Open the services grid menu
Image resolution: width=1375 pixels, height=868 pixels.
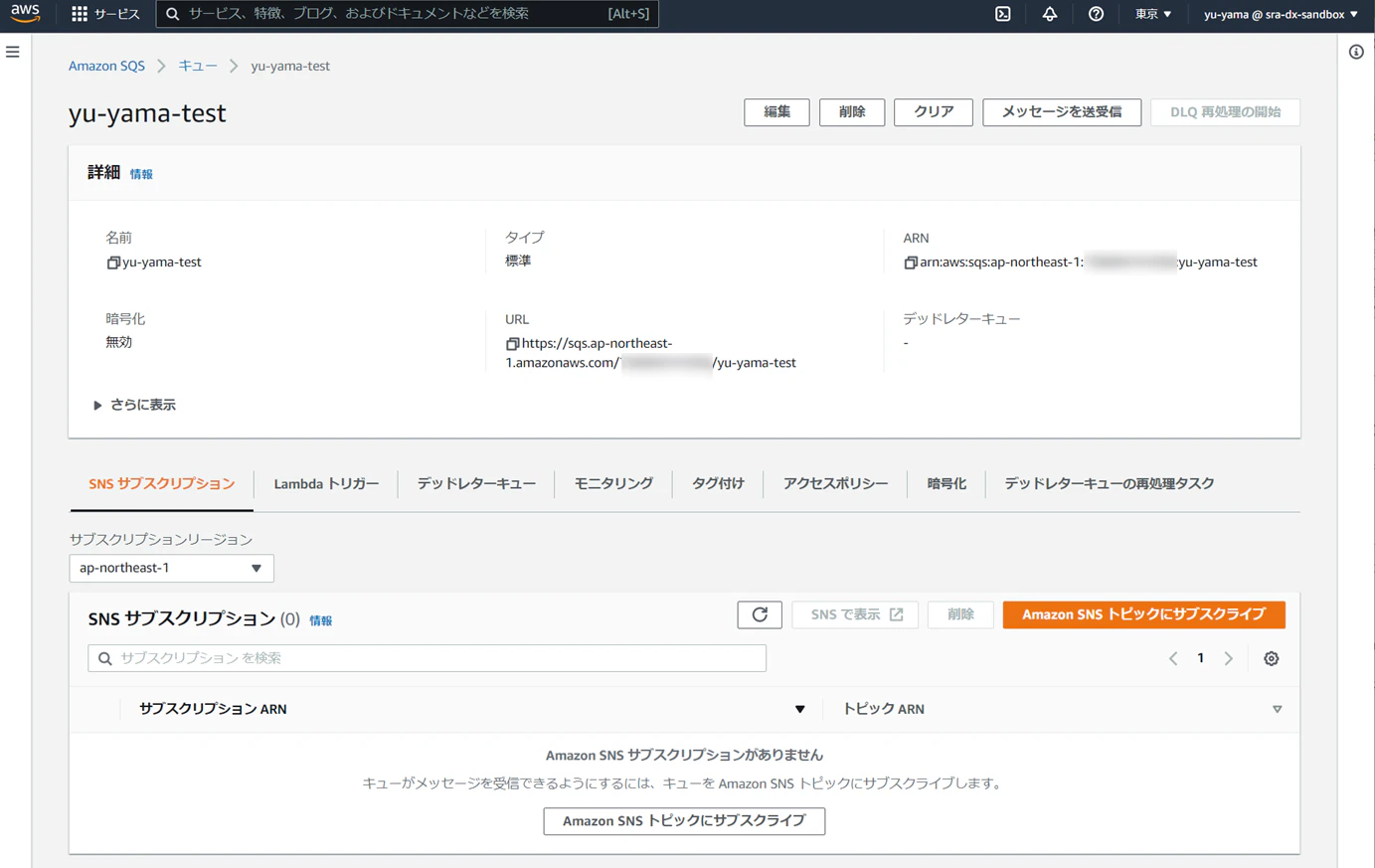click(x=80, y=14)
